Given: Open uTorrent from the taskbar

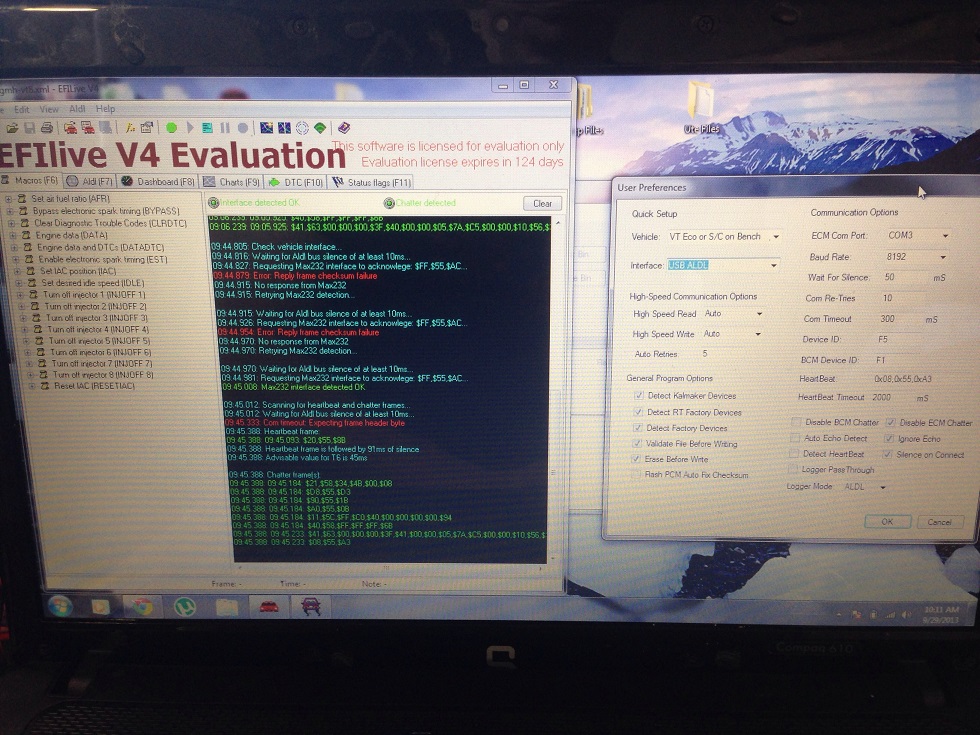Looking at the screenshot, I should click(185, 607).
